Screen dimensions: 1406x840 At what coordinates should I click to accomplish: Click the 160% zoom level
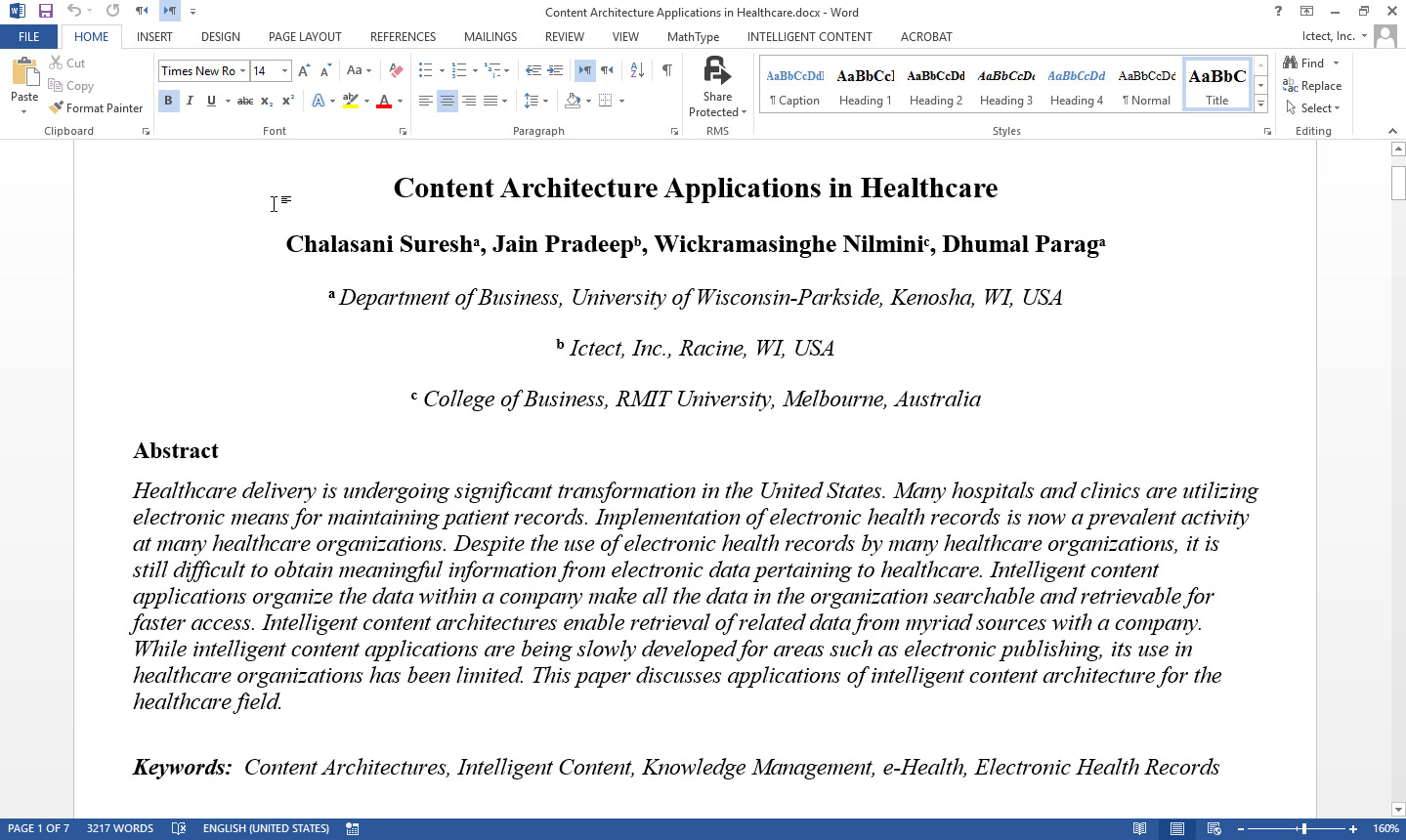pos(1385,828)
